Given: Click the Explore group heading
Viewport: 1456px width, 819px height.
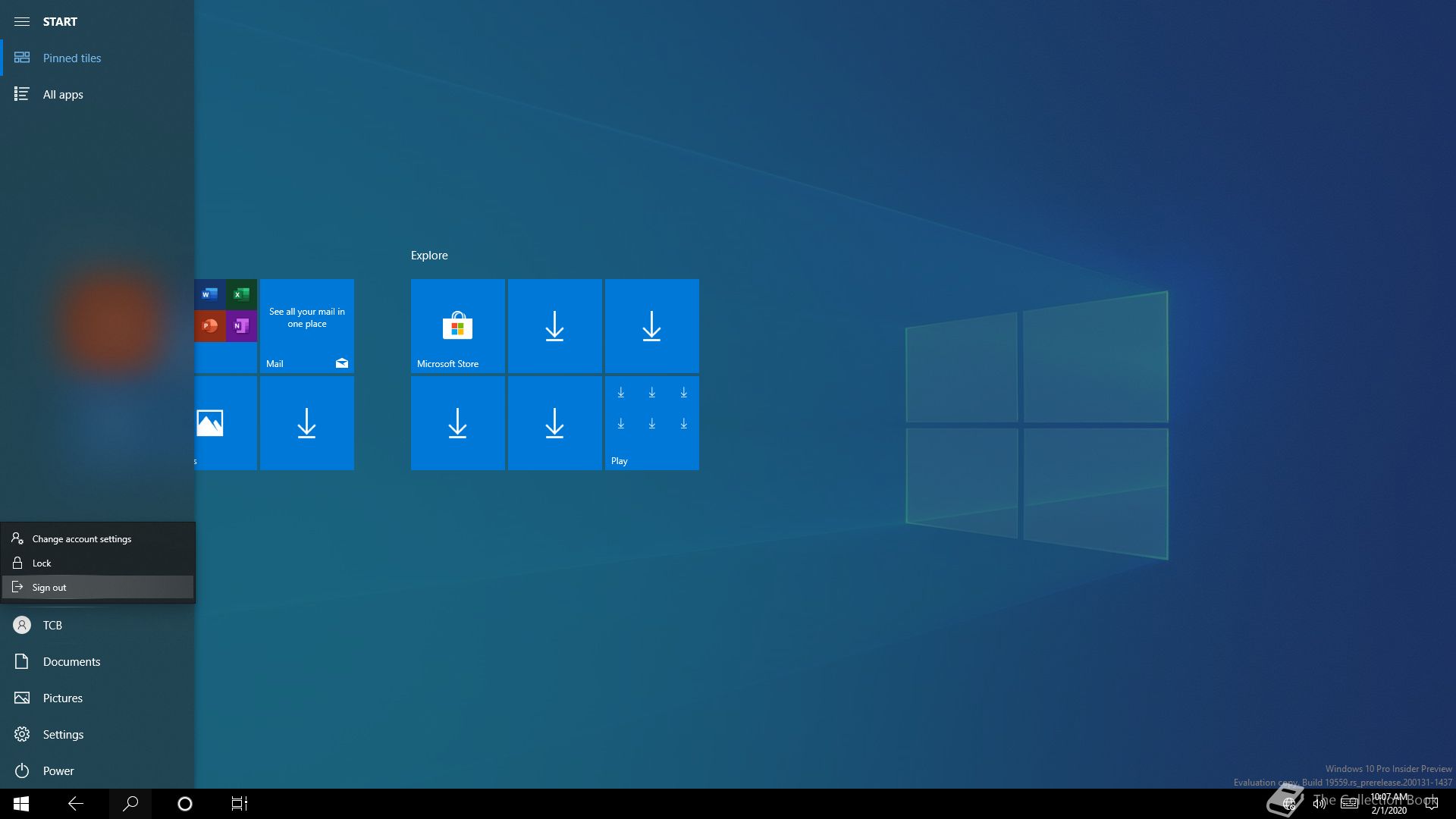Looking at the screenshot, I should point(429,256).
